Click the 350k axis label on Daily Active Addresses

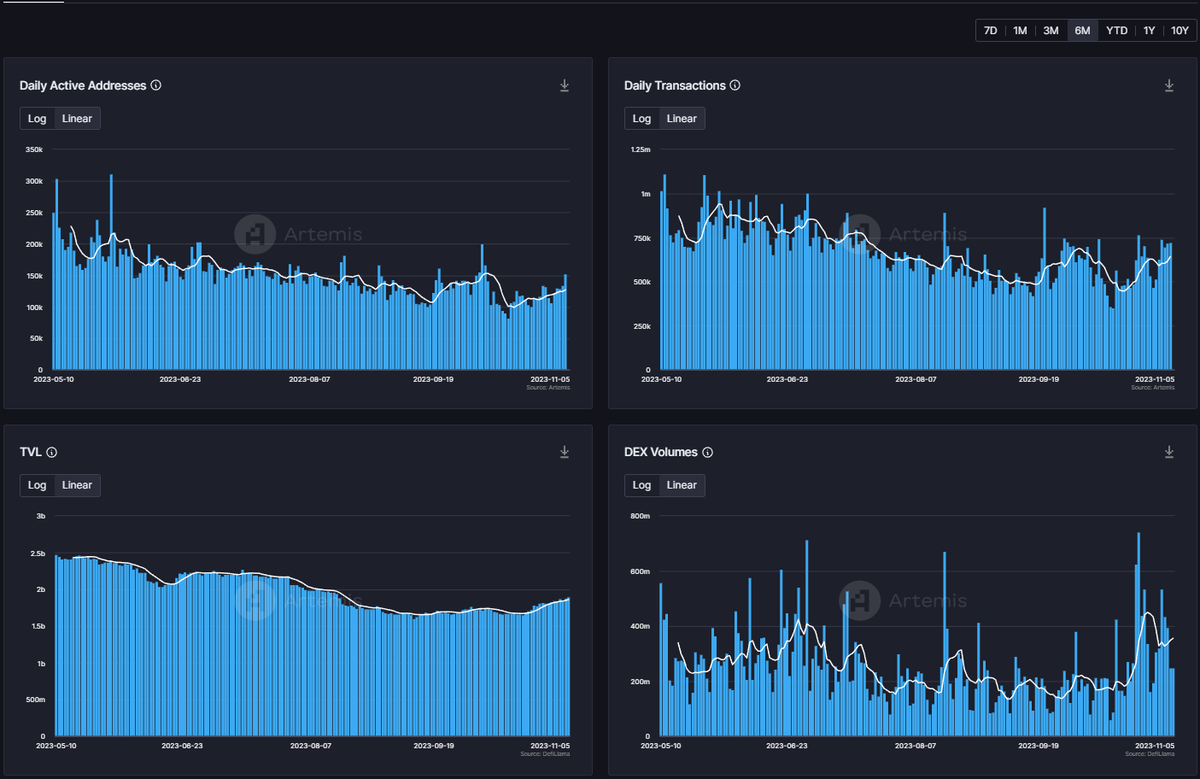34,150
